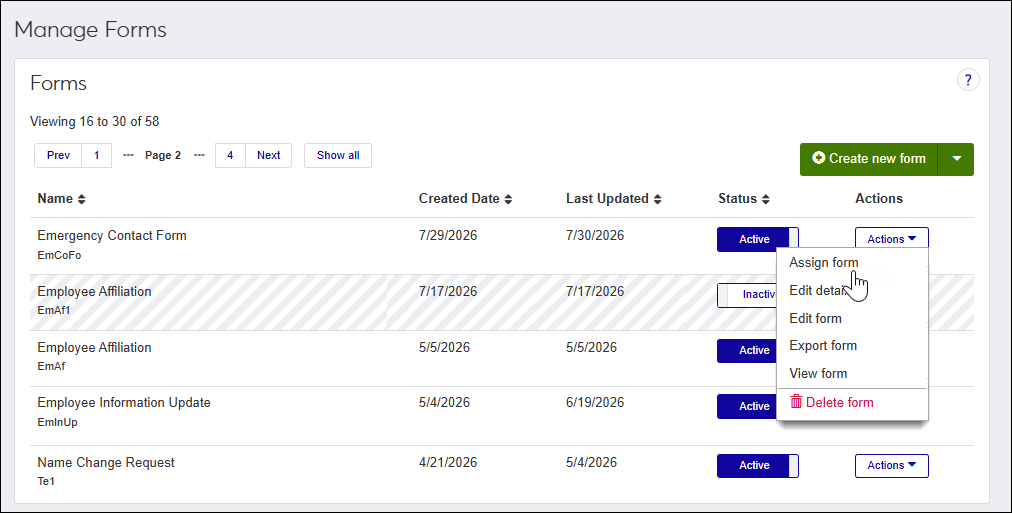Click the Te1 form code text
Image resolution: width=1012 pixels, height=513 pixels.
click(x=46, y=481)
